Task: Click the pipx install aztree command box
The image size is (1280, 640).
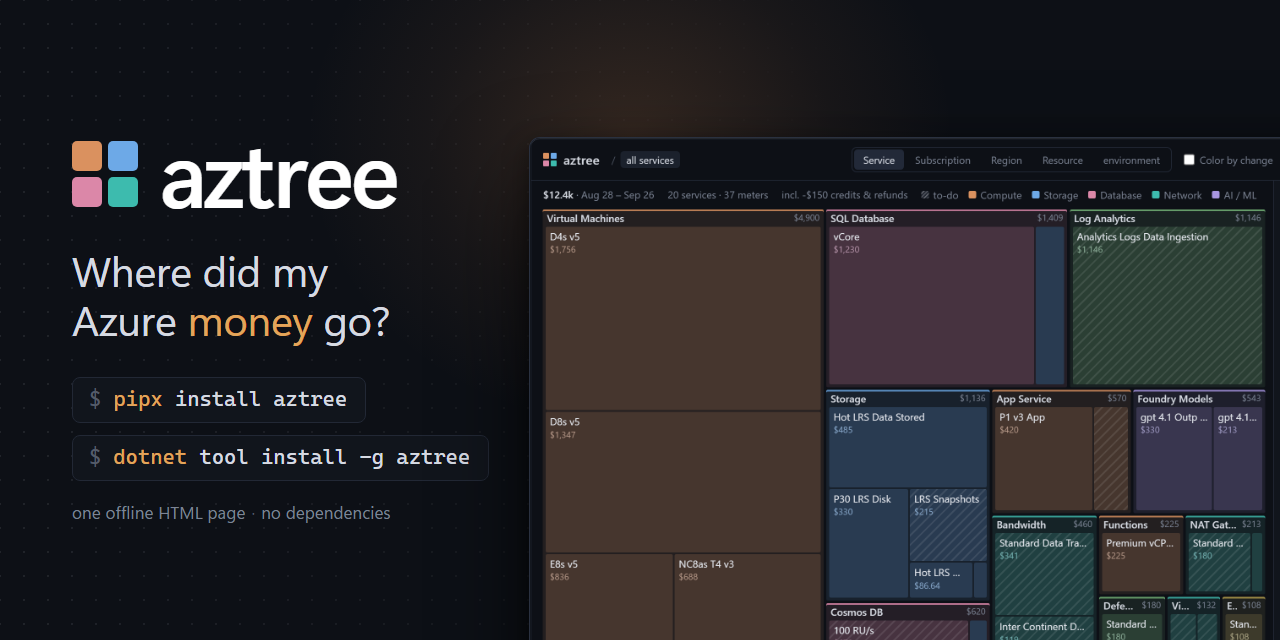Action: tap(219, 400)
